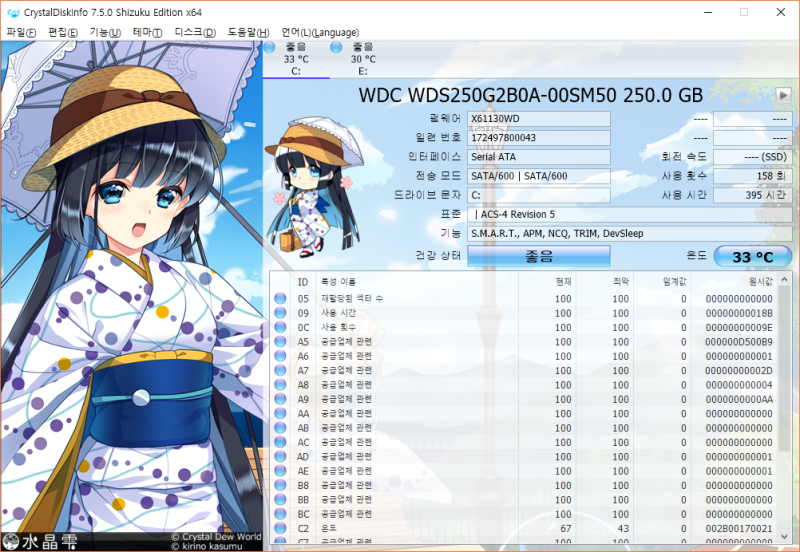This screenshot has width=800, height=552.
Task: Click the SMART list scroll up arrow
Action: click(x=785, y=280)
